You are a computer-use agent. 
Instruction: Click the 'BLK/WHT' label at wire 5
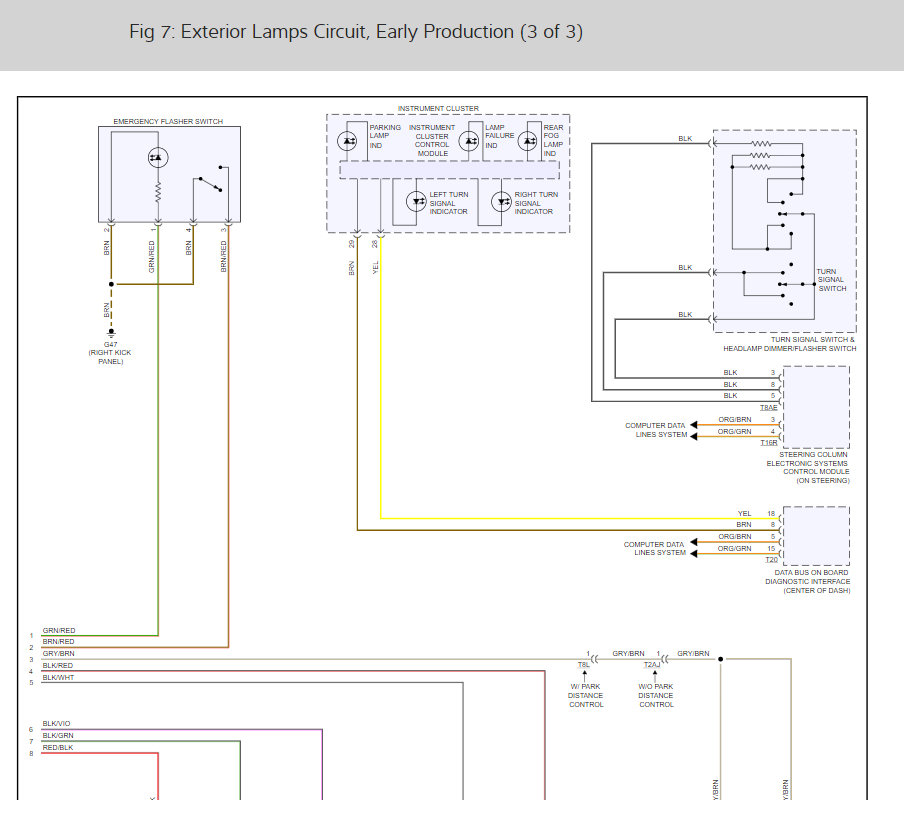(x=58, y=678)
